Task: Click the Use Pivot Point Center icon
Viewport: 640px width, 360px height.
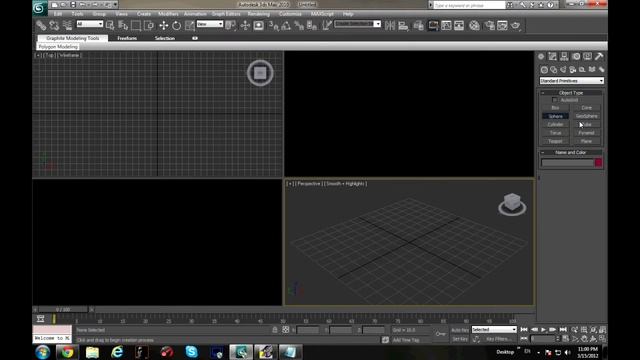Action: click(x=231, y=25)
